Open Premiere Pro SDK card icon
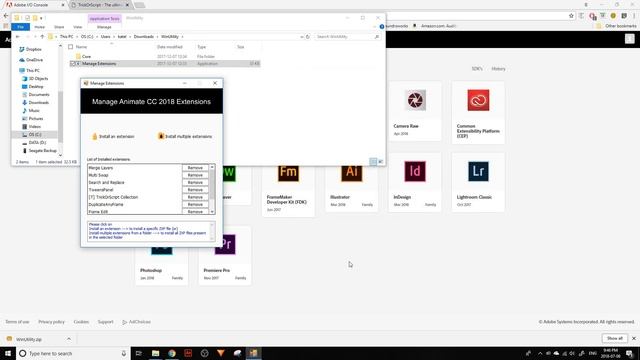This screenshot has height=360, width=640. point(225,244)
